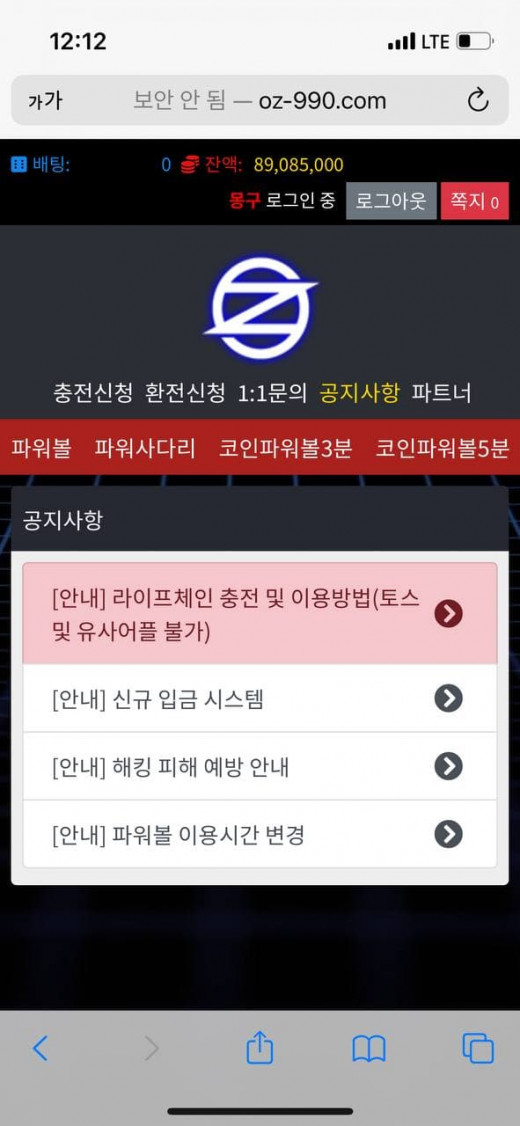Open the Safari tabs overview icon
Viewport: 520px width, 1126px height.
(x=478, y=1049)
